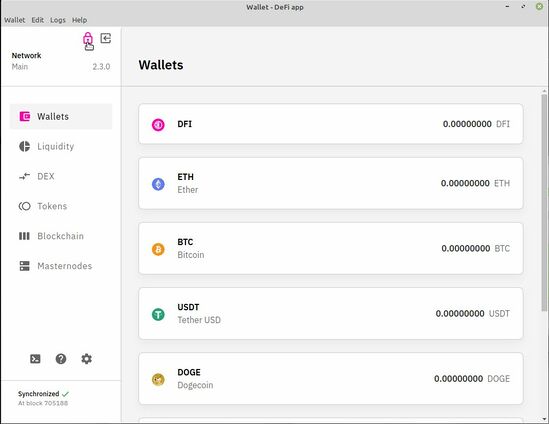This screenshot has height=424, width=549.
Task: Click the BTC balance 0.00000000
Action: [466, 248]
